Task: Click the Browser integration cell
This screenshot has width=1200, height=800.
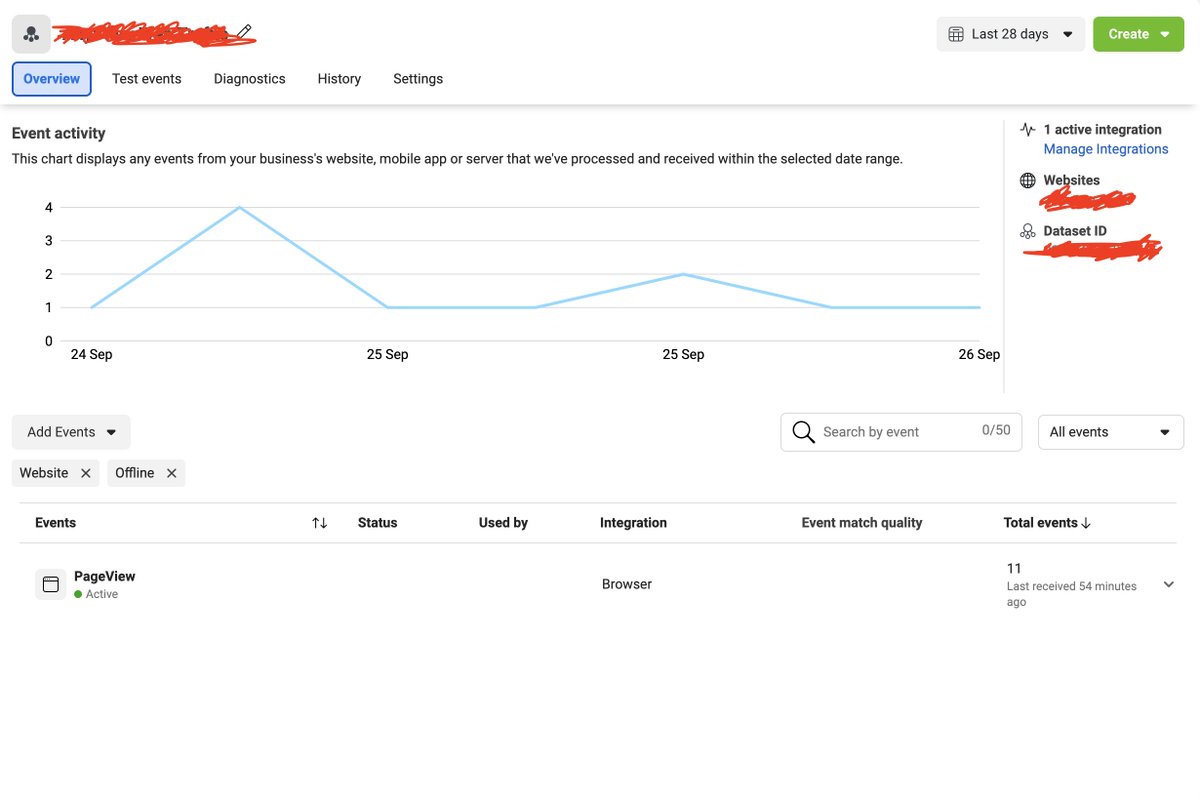Action: click(x=627, y=584)
